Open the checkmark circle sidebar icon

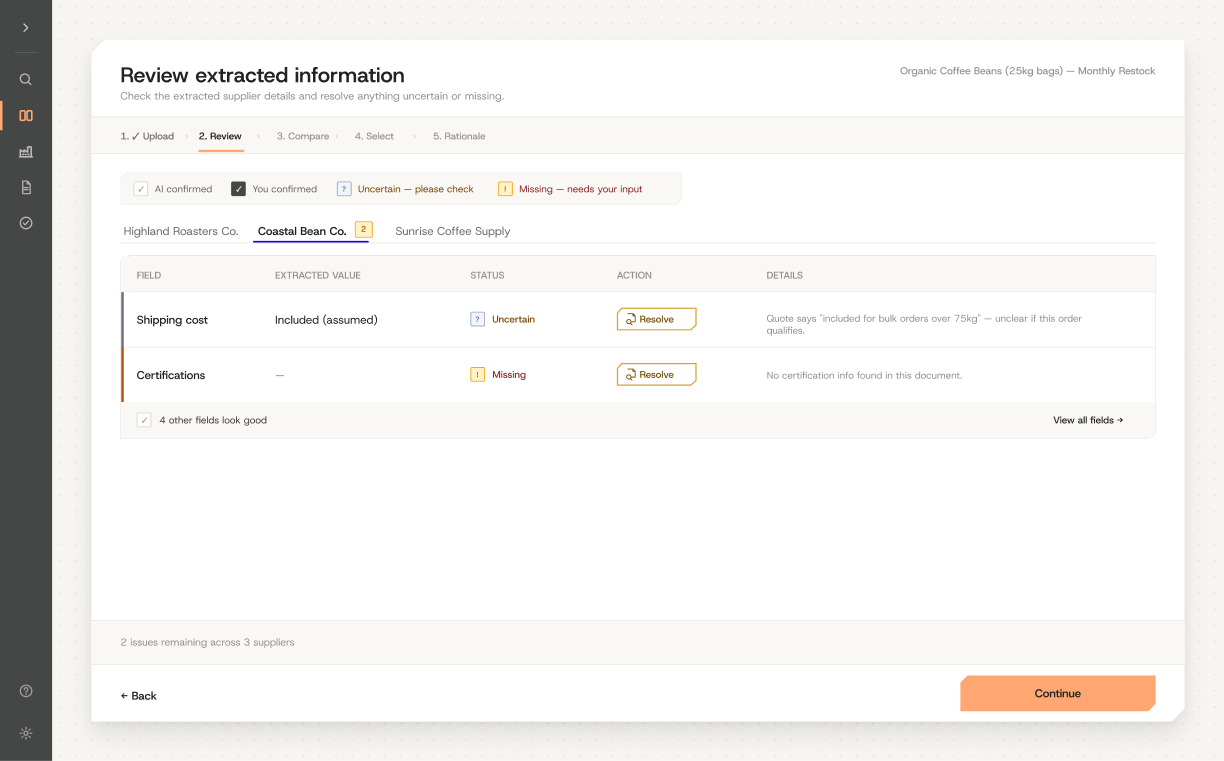[26, 223]
